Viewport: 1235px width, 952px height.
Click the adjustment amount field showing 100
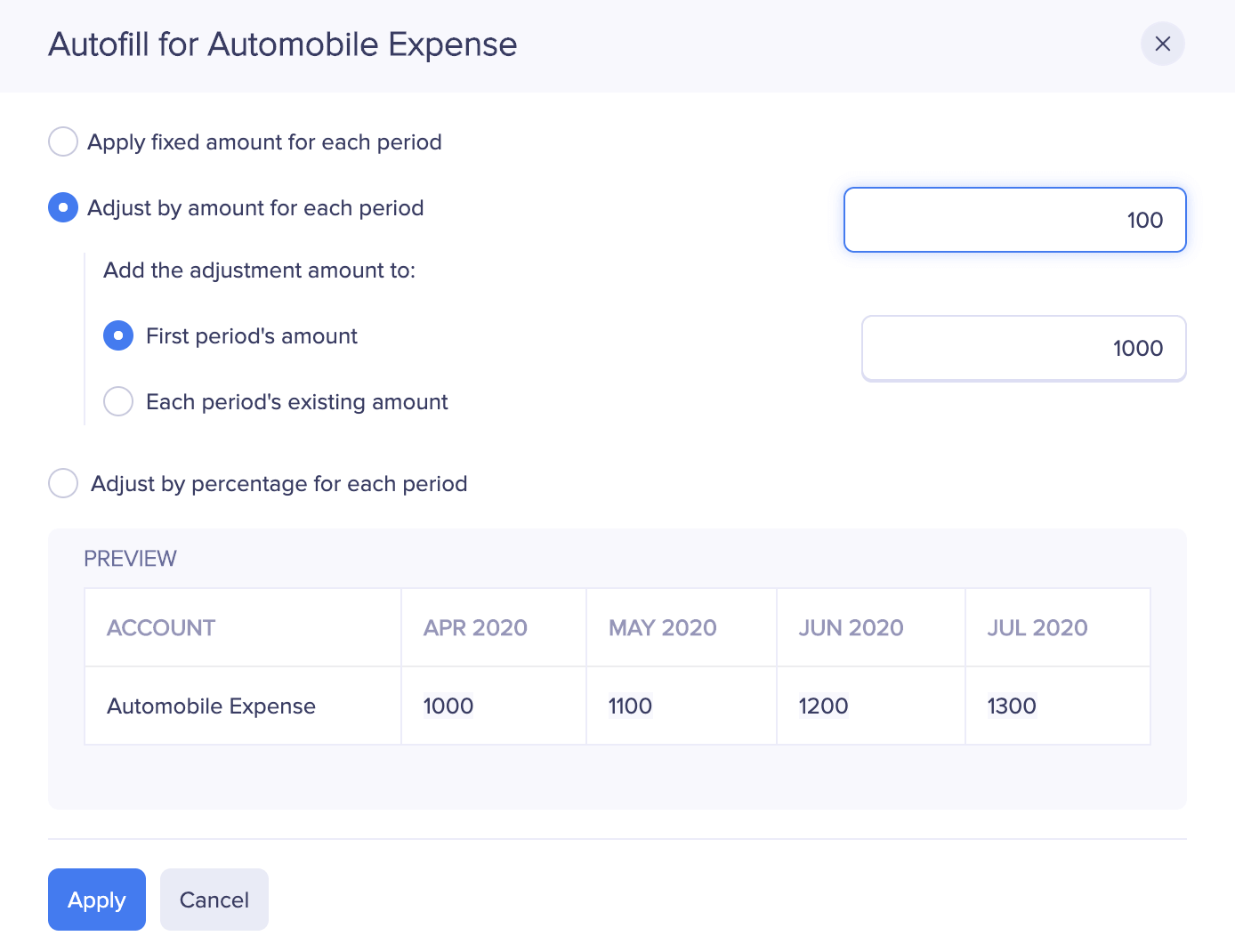pyautogui.click(x=1014, y=220)
